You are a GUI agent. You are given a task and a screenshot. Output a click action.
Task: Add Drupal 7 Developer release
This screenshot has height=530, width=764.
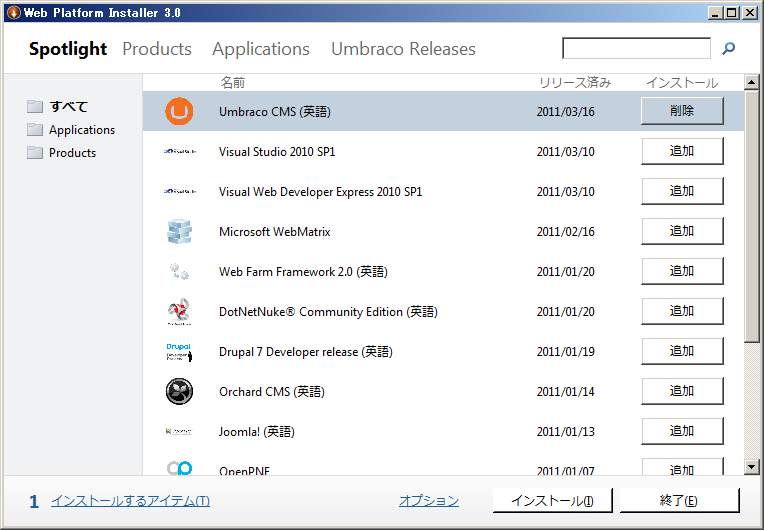pos(682,351)
